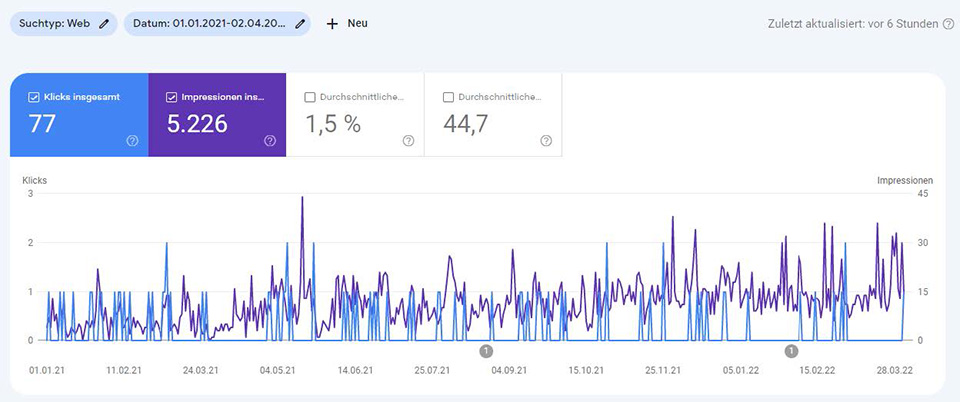Open annotation marker near 15.02.22
960x402 pixels.
coord(792,351)
